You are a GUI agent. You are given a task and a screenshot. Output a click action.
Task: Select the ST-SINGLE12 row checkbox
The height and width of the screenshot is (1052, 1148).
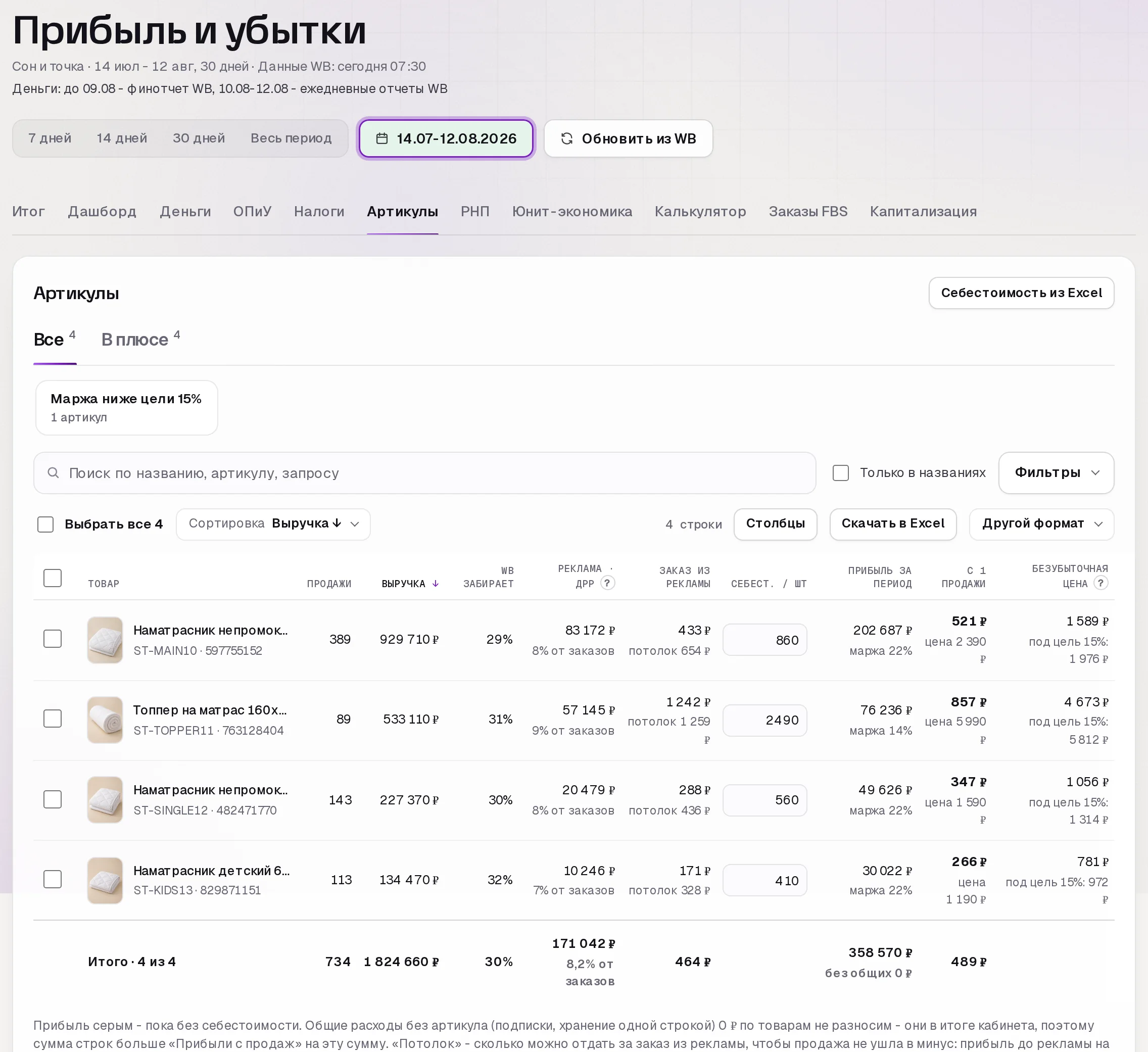53,799
